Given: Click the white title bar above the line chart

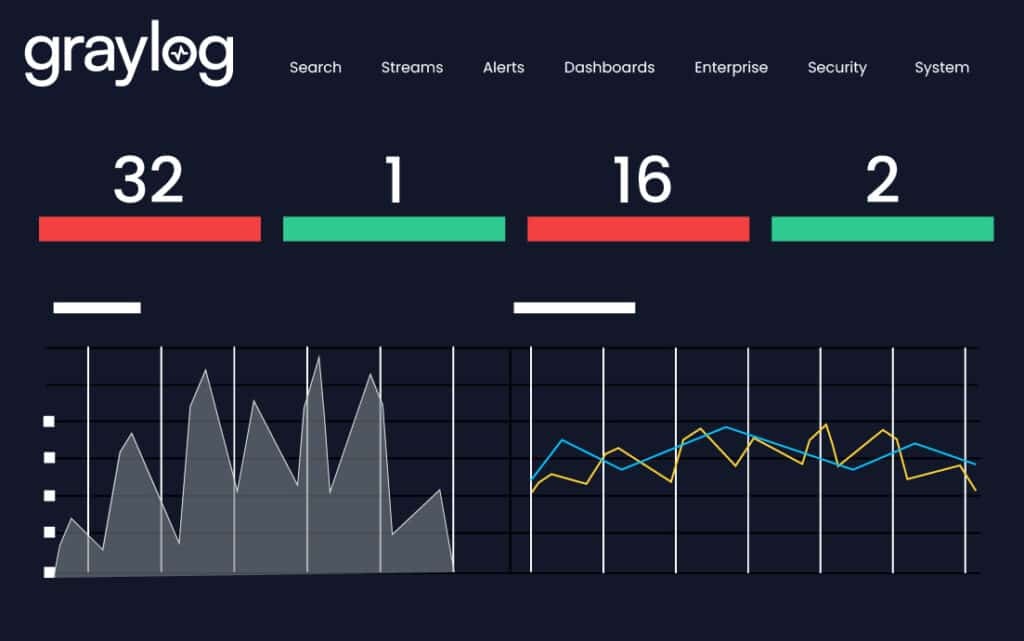Looking at the screenshot, I should point(574,307).
